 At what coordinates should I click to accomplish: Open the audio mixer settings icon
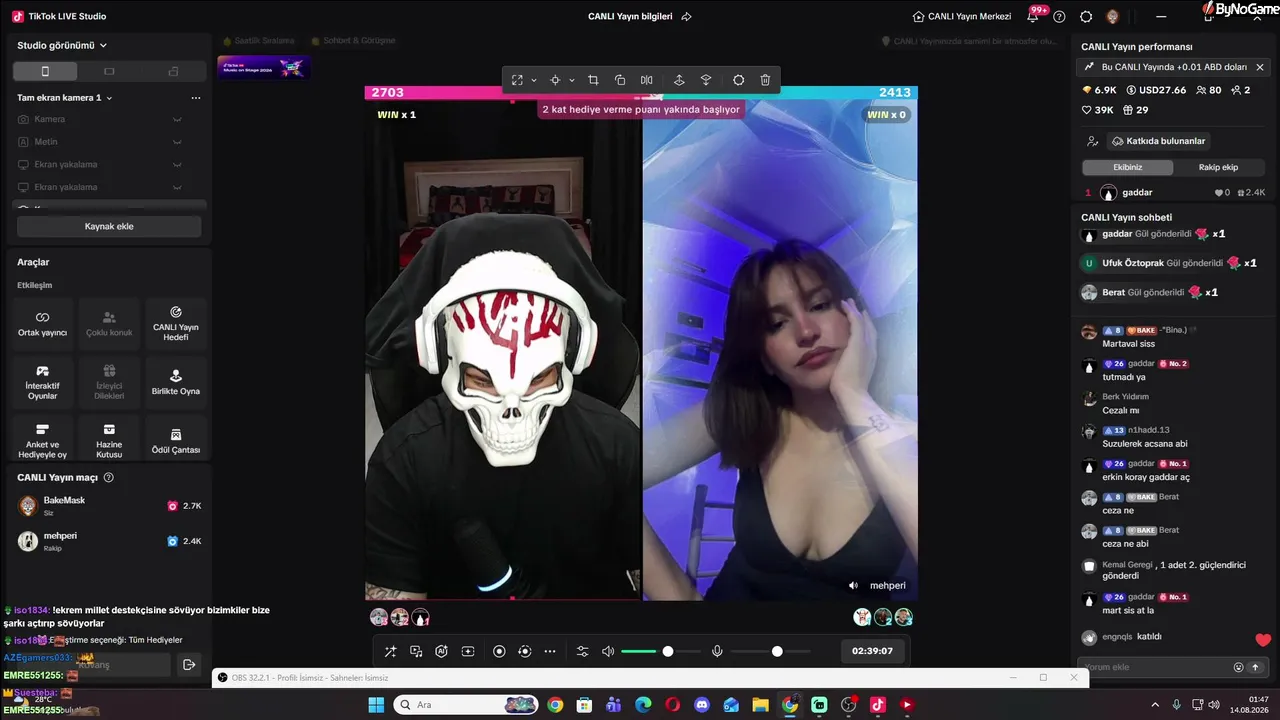click(583, 652)
